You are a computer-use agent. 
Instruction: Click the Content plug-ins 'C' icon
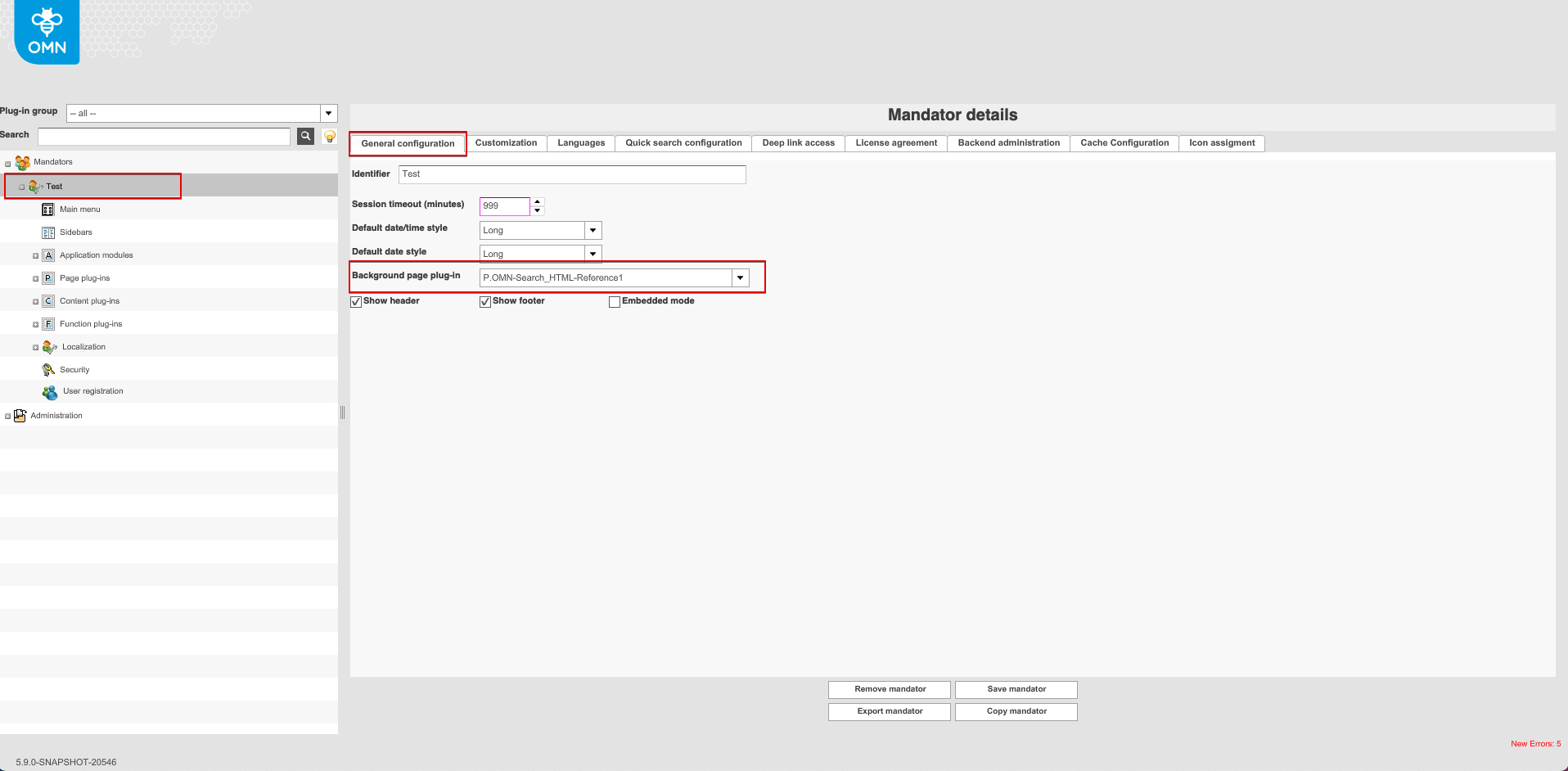pyautogui.click(x=48, y=301)
